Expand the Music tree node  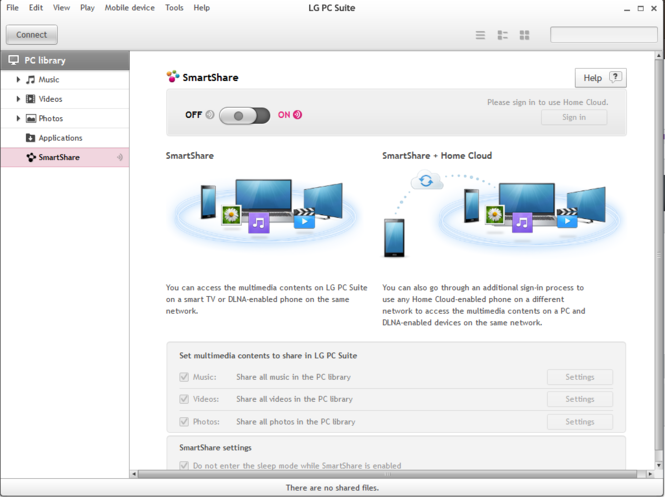pyautogui.click(x=18, y=79)
